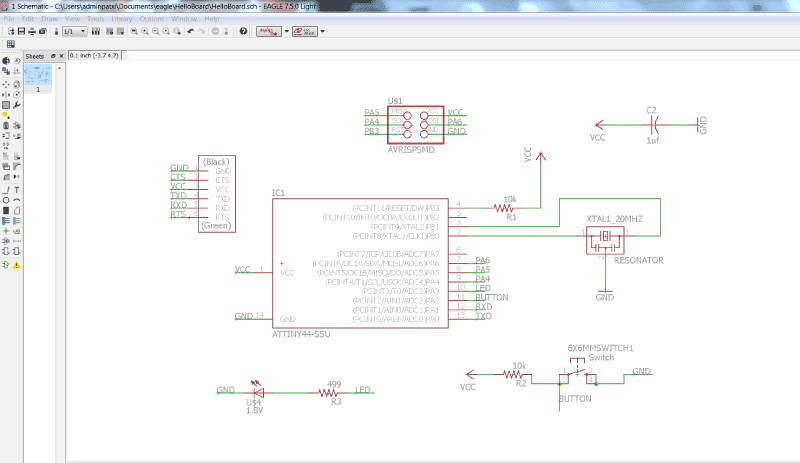Viewport: 800px width, 463px height.
Task: Open the Library menu
Action: click(122, 19)
